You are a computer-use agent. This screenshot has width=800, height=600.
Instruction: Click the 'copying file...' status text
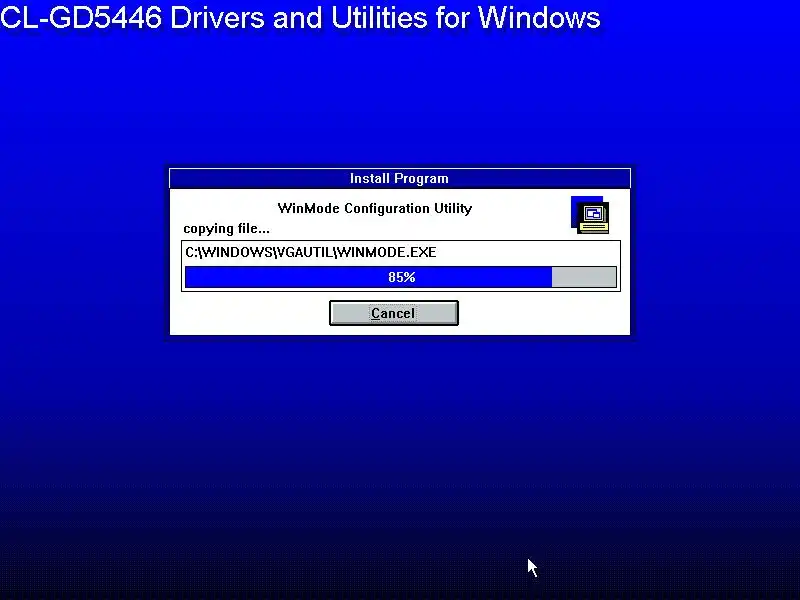click(227, 229)
